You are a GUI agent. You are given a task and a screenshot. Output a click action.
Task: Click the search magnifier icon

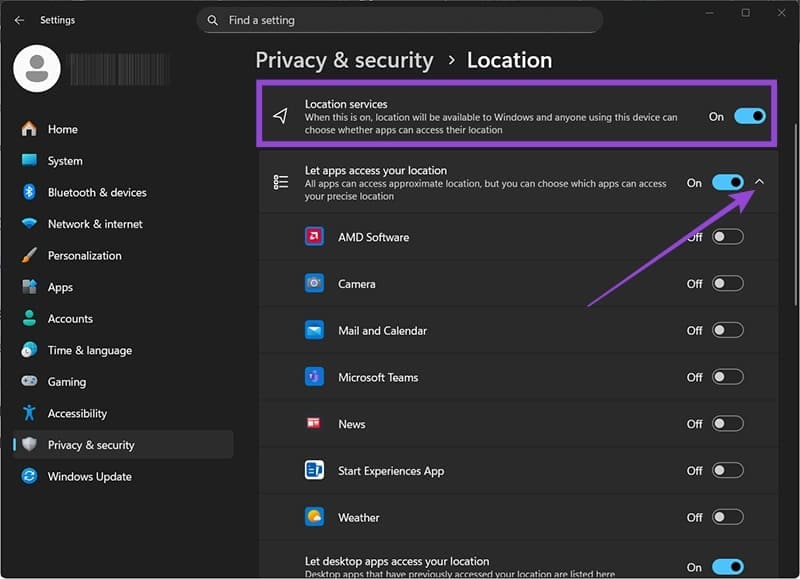(213, 20)
